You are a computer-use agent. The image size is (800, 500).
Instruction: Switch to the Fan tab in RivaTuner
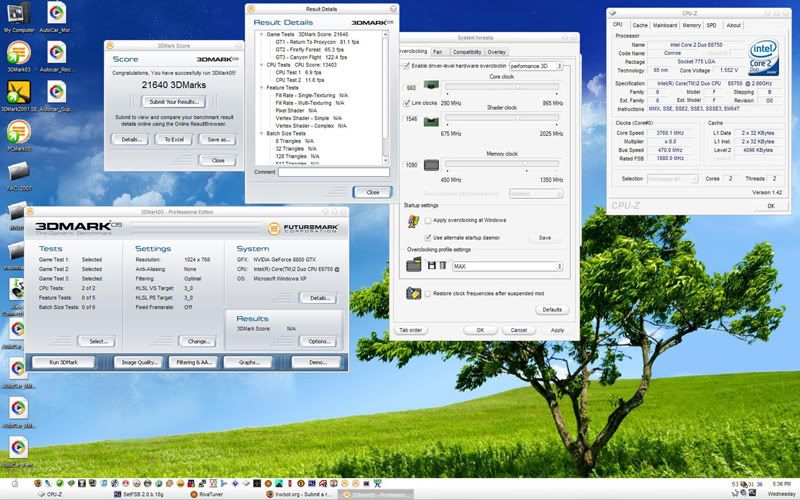[438, 52]
